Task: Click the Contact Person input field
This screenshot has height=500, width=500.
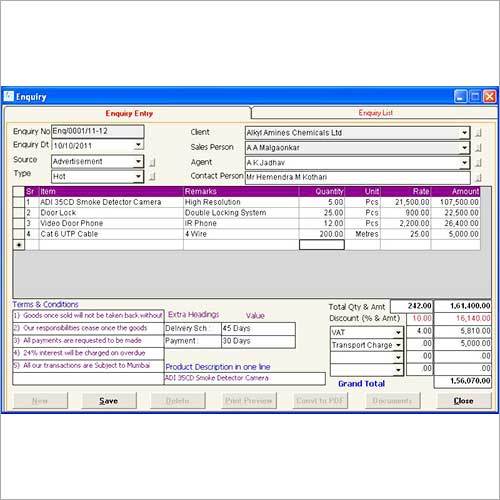Action: pos(358,177)
